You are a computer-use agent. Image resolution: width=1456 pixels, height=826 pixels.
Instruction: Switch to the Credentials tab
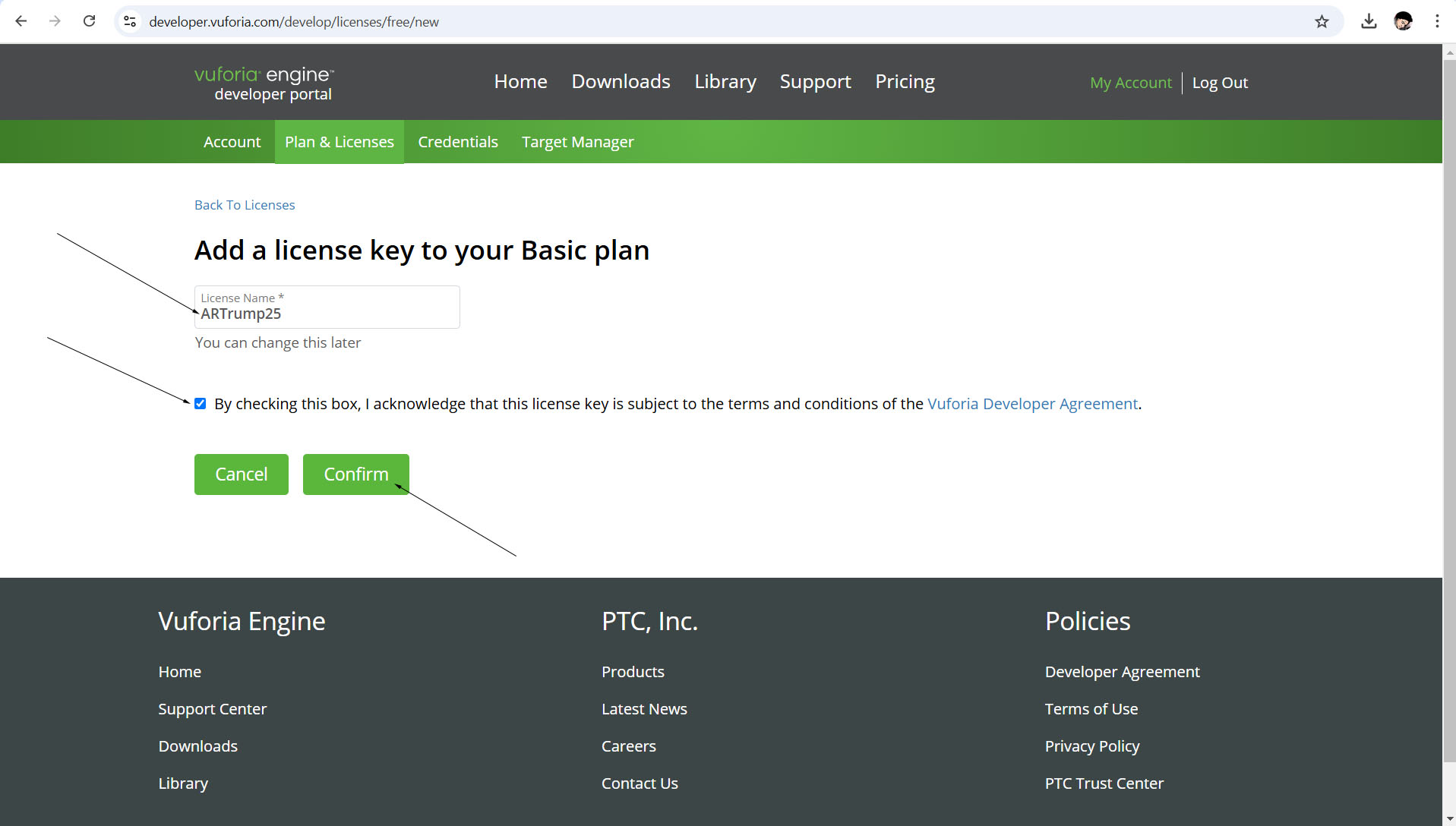pyautogui.click(x=457, y=142)
